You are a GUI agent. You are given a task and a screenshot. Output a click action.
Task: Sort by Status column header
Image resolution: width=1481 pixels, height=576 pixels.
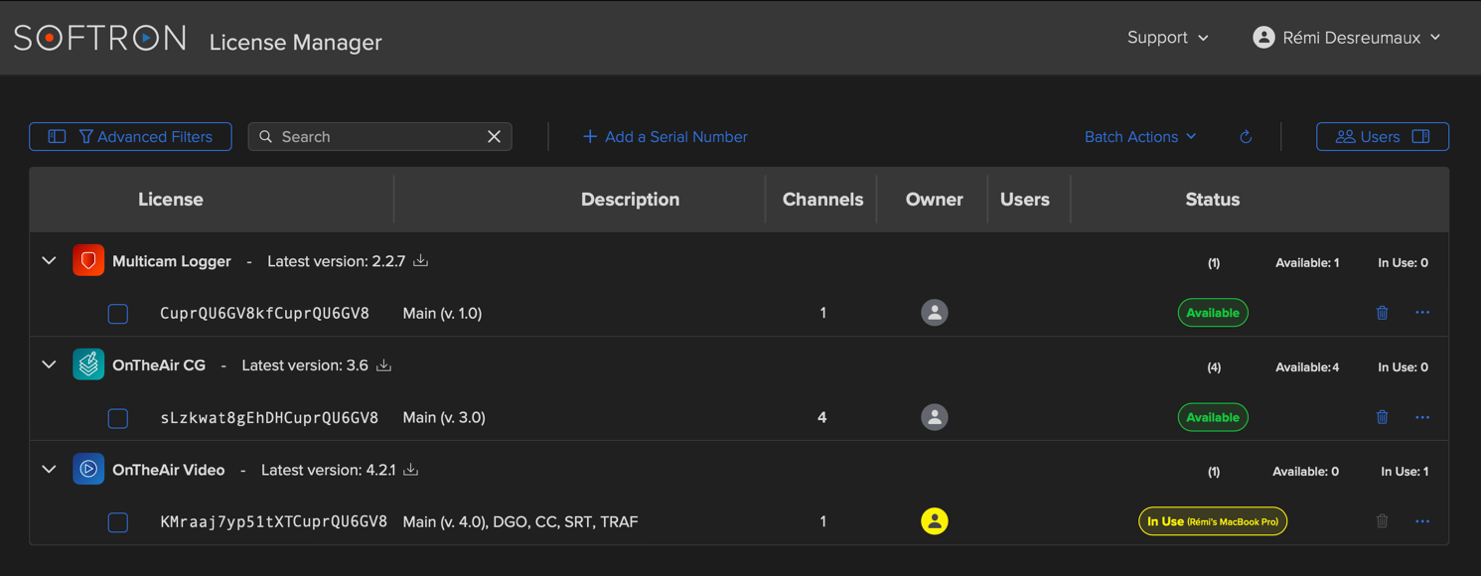pos(1212,199)
